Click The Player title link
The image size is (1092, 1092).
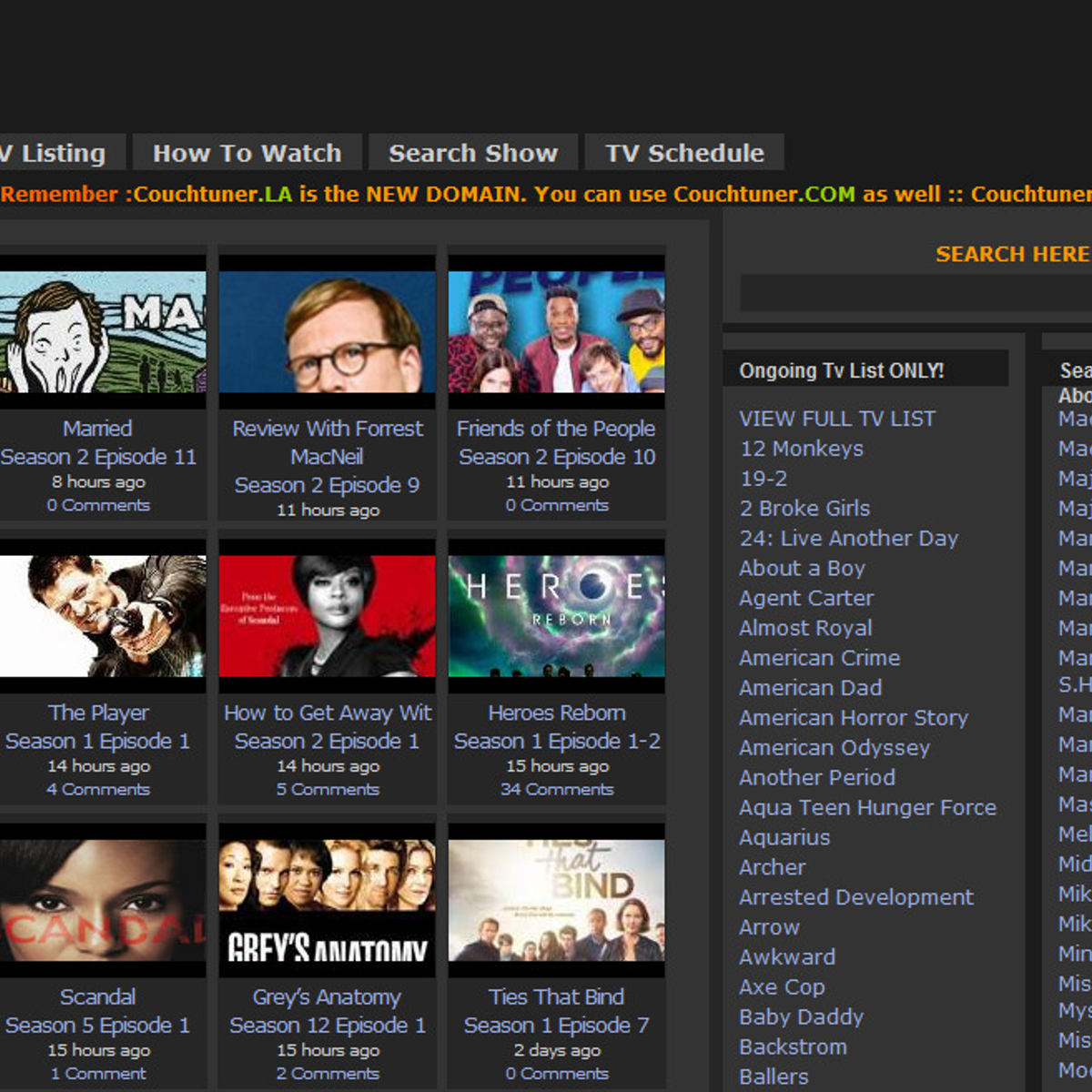(98, 713)
